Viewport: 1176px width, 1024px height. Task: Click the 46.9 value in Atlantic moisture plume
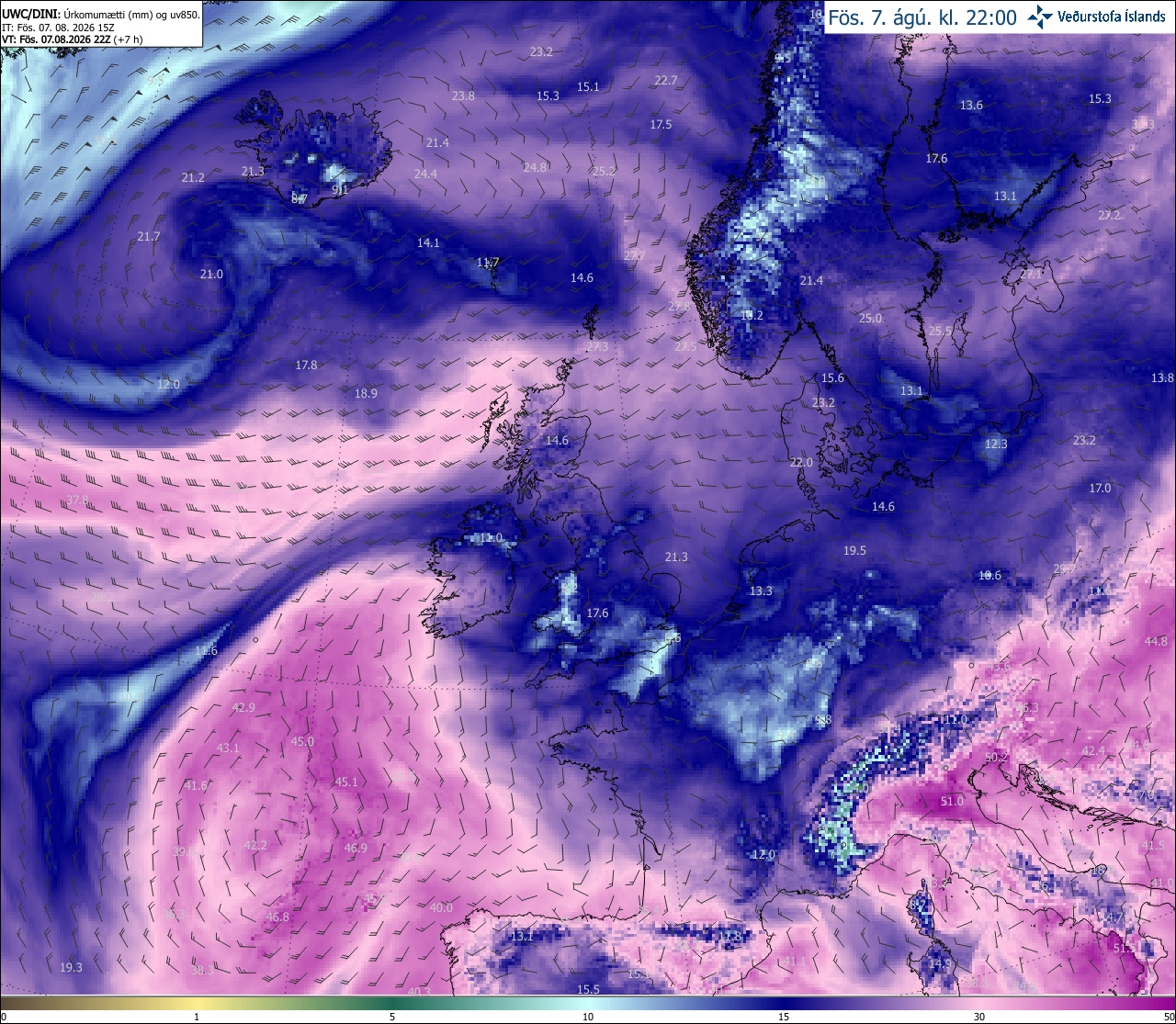point(356,848)
